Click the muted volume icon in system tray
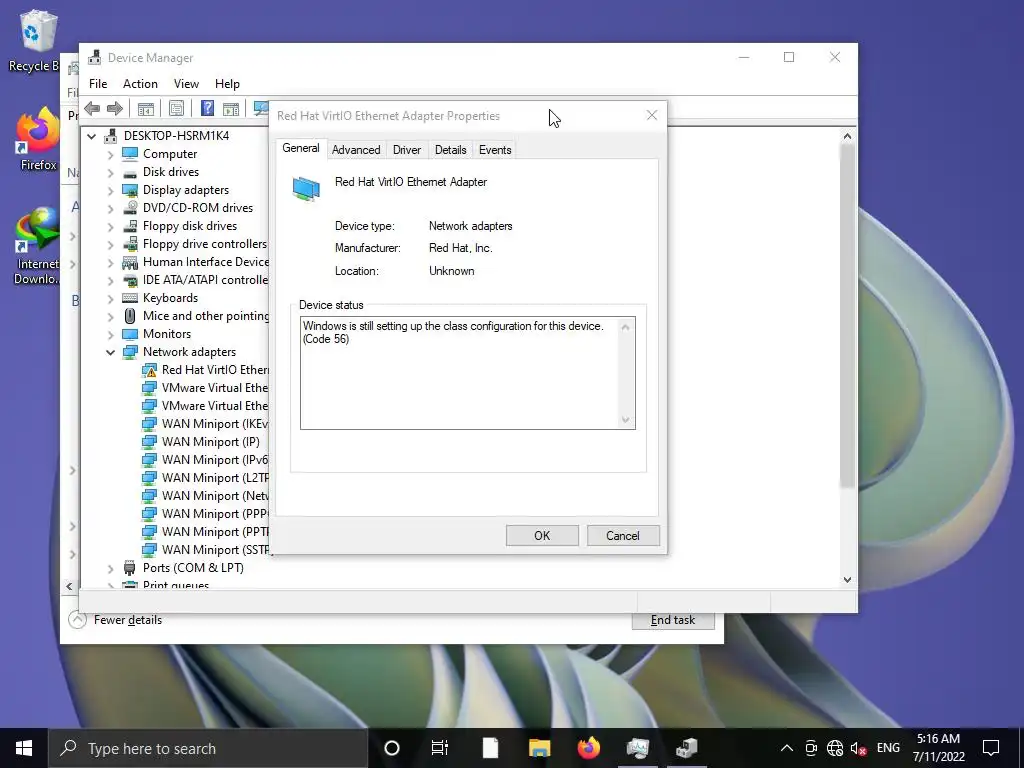The width and height of the screenshot is (1024, 768). 858,748
